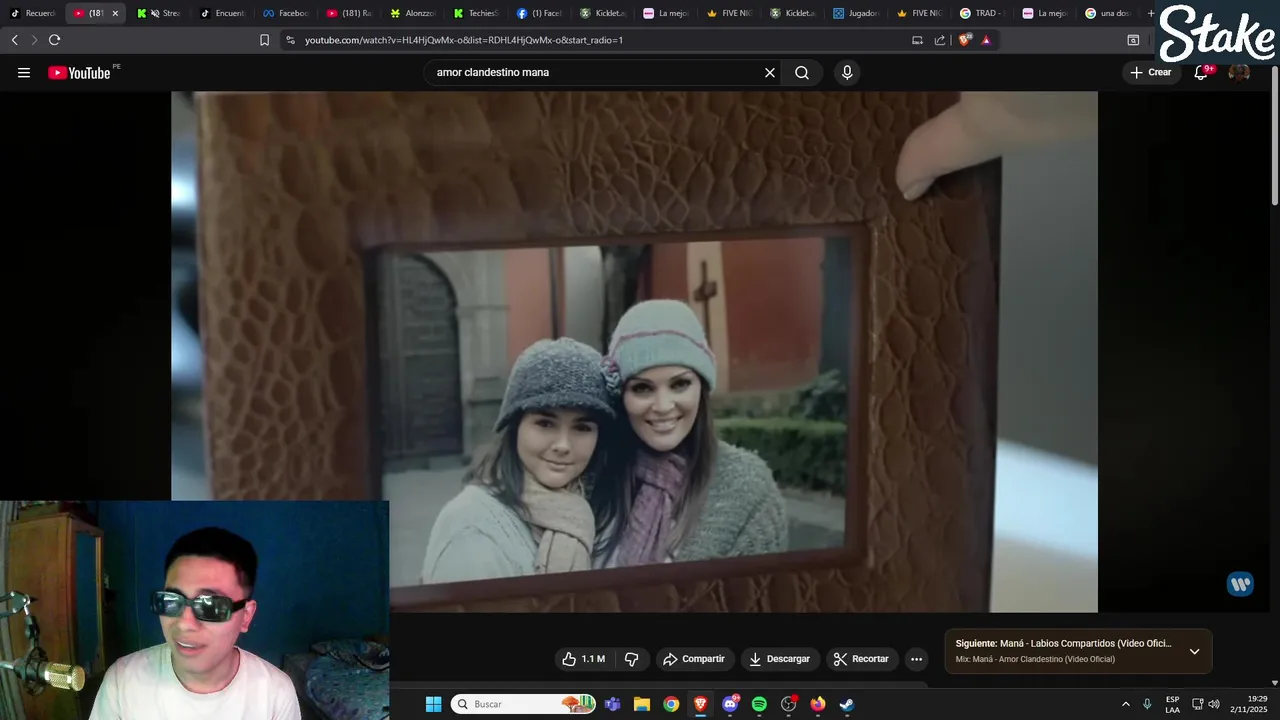Click the Windows taskbar Buscar search box
Image resolution: width=1280 pixels, height=720 pixels.
(522, 704)
